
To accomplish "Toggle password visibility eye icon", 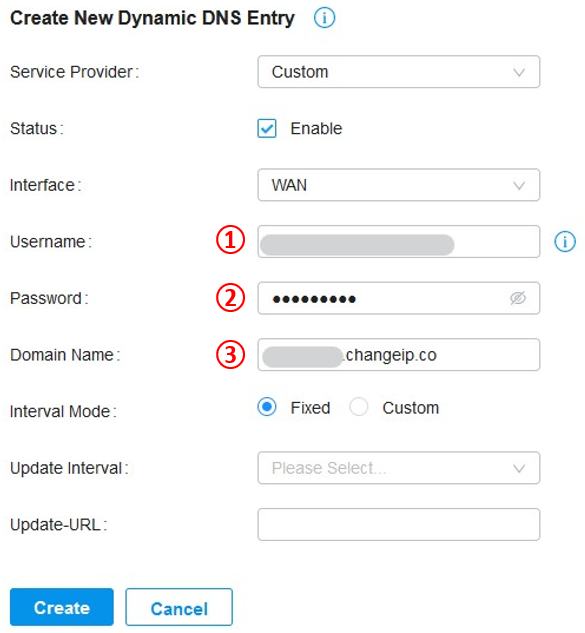I will click(518, 298).
